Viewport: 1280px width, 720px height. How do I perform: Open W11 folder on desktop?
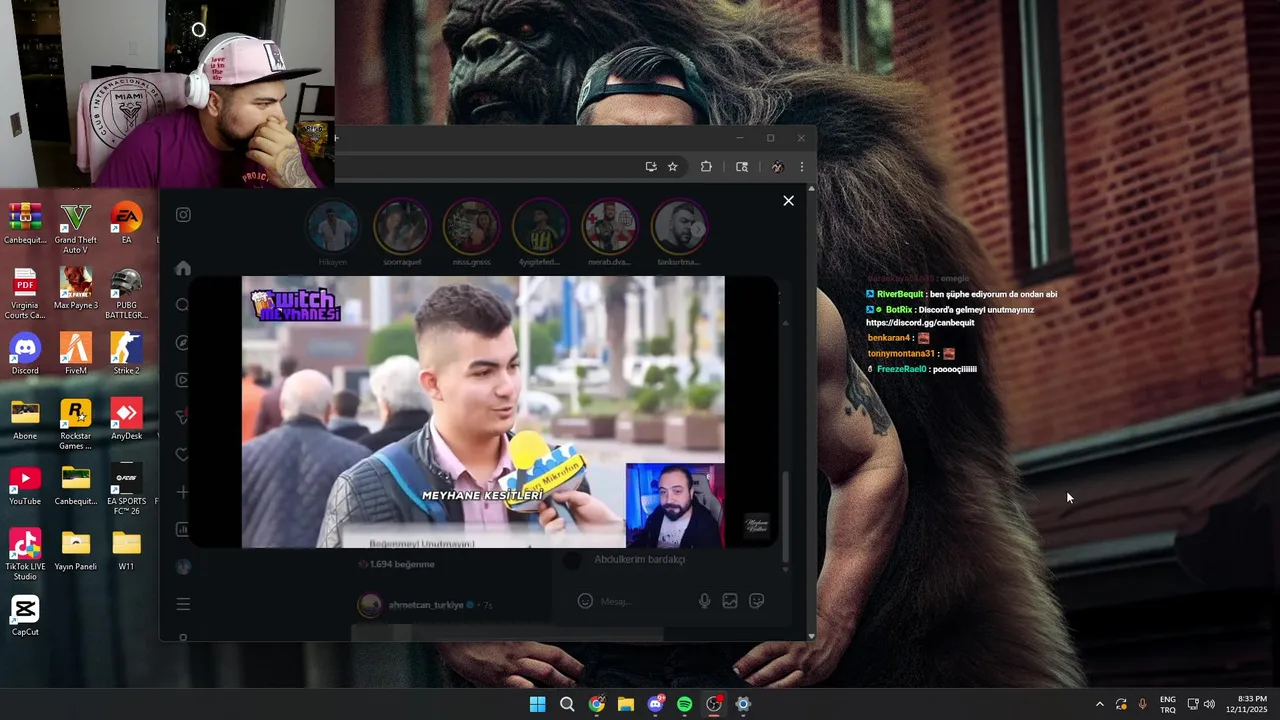pyautogui.click(x=126, y=550)
